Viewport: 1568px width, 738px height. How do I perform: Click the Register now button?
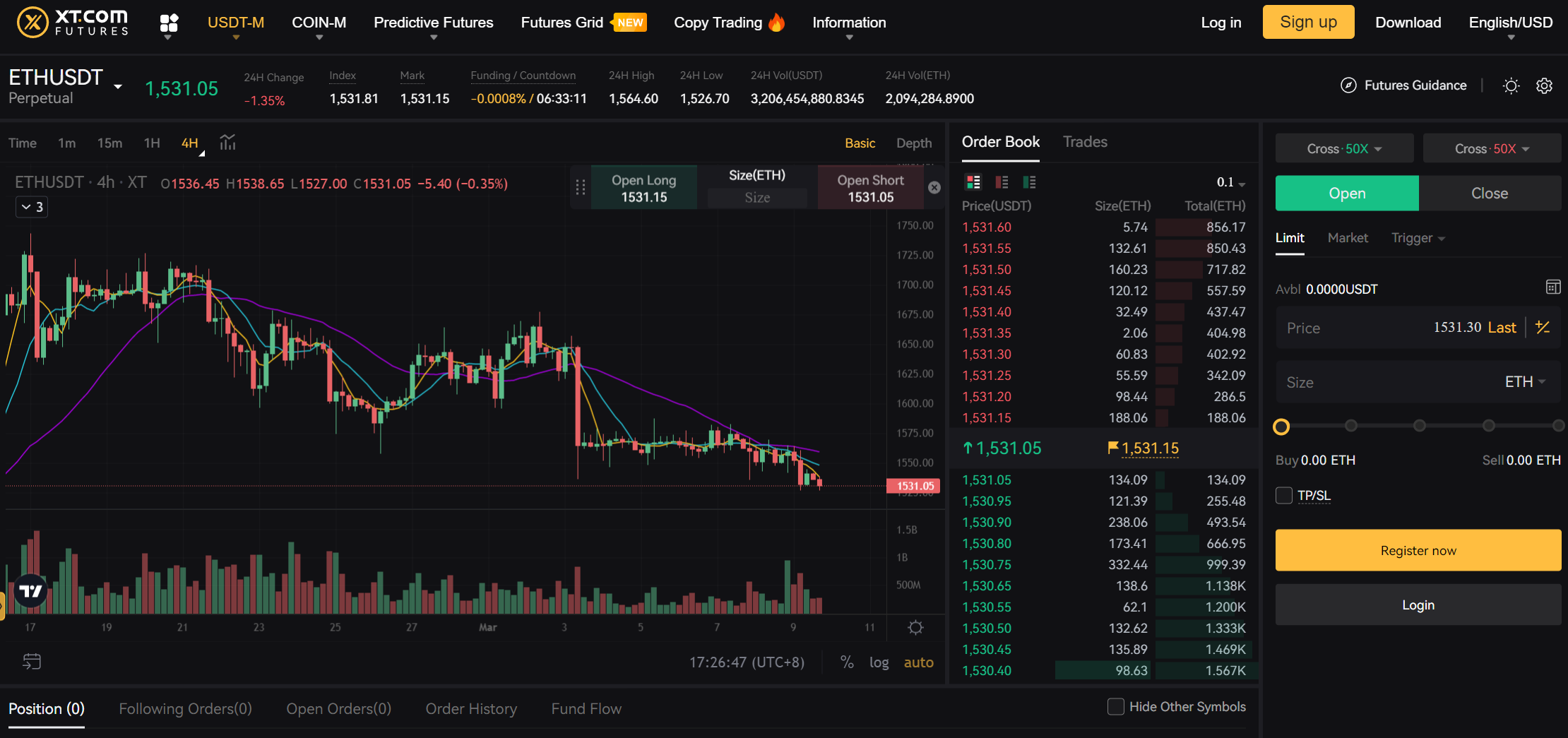[x=1418, y=550]
